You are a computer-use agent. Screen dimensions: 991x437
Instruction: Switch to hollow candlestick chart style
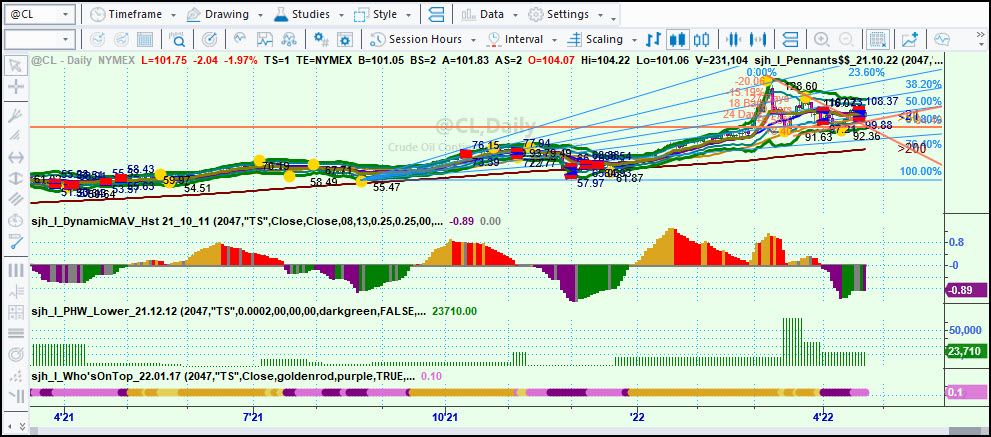tap(702, 39)
